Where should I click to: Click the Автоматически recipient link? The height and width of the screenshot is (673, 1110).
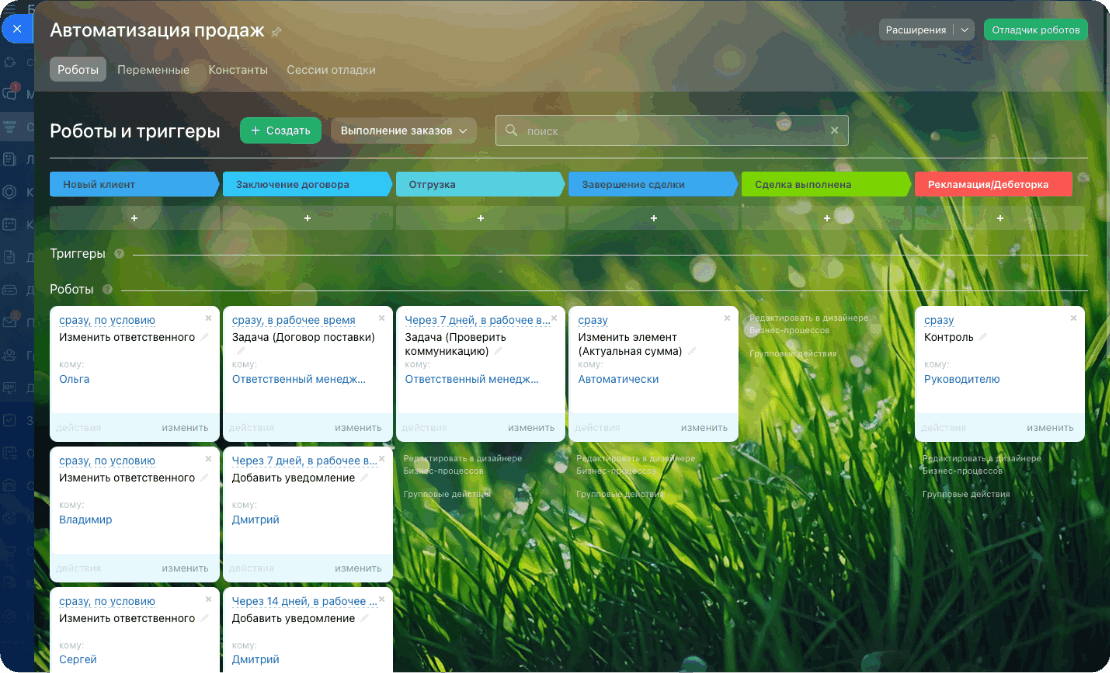pyautogui.click(x=618, y=379)
